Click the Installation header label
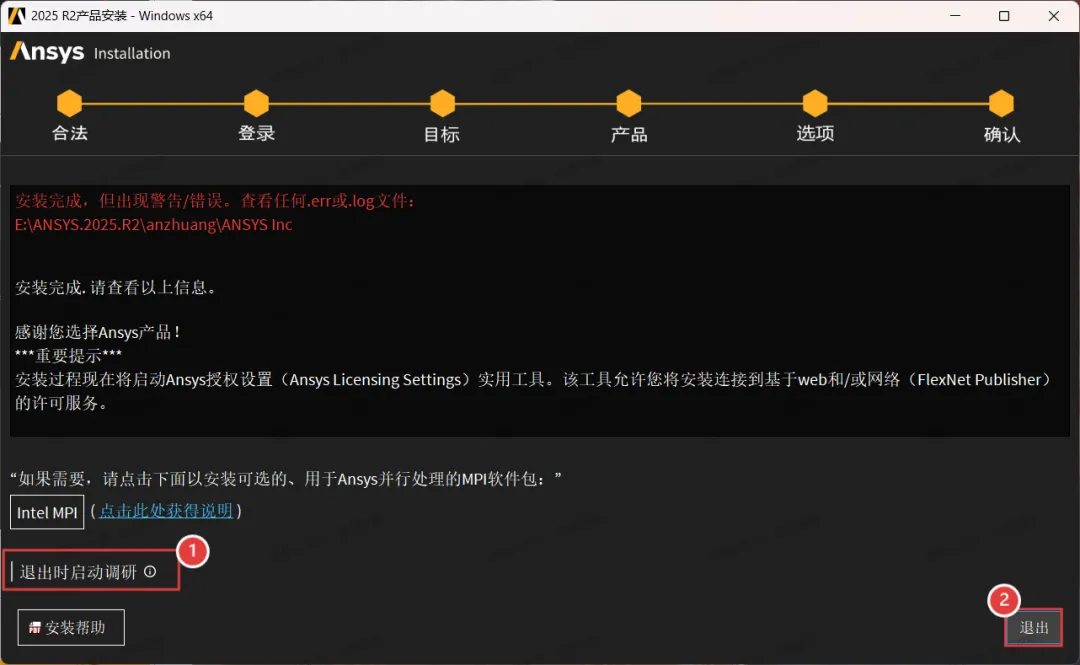Image resolution: width=1080 pixels, height=665 pixels. [132, 53]
